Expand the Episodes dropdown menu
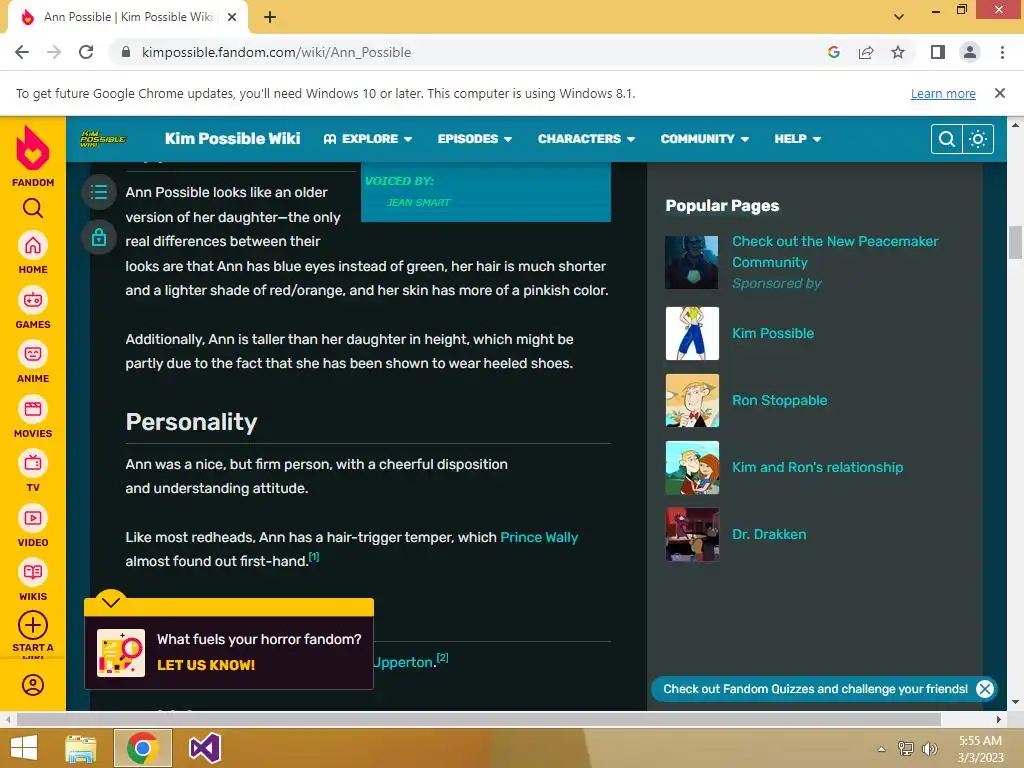Screen dimensions: 1024x768 point(475,138)
